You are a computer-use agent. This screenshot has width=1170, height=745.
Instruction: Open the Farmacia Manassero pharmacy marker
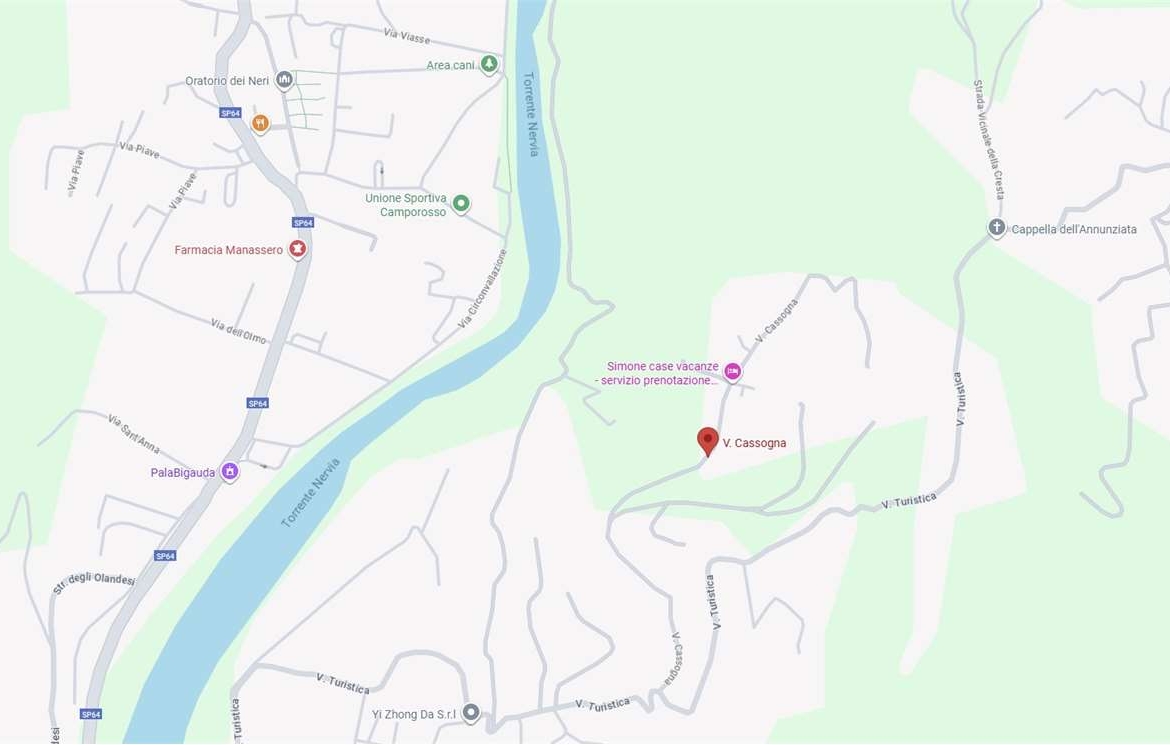tap(298, 249)
